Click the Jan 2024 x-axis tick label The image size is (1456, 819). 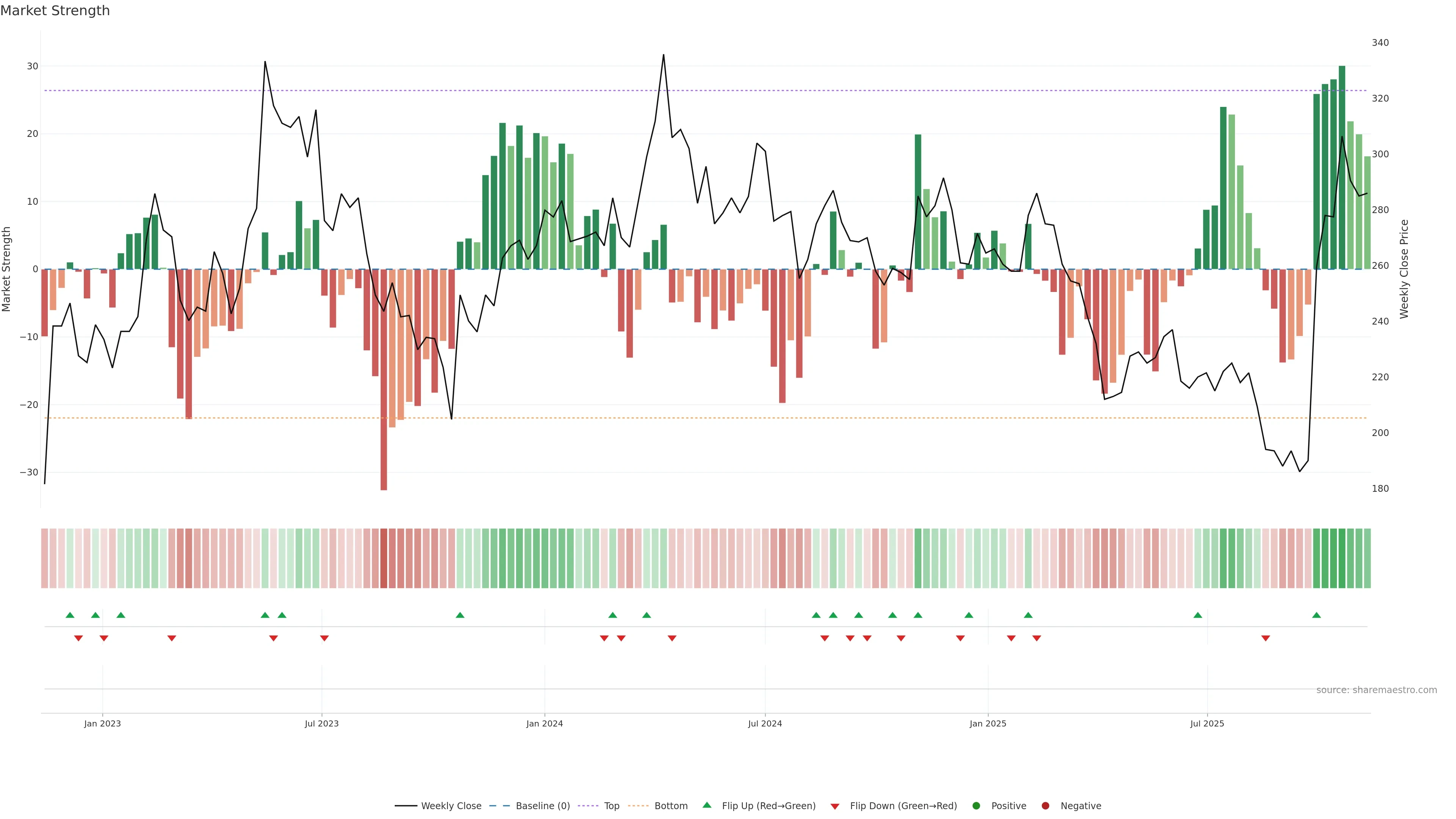click(544, 723)
